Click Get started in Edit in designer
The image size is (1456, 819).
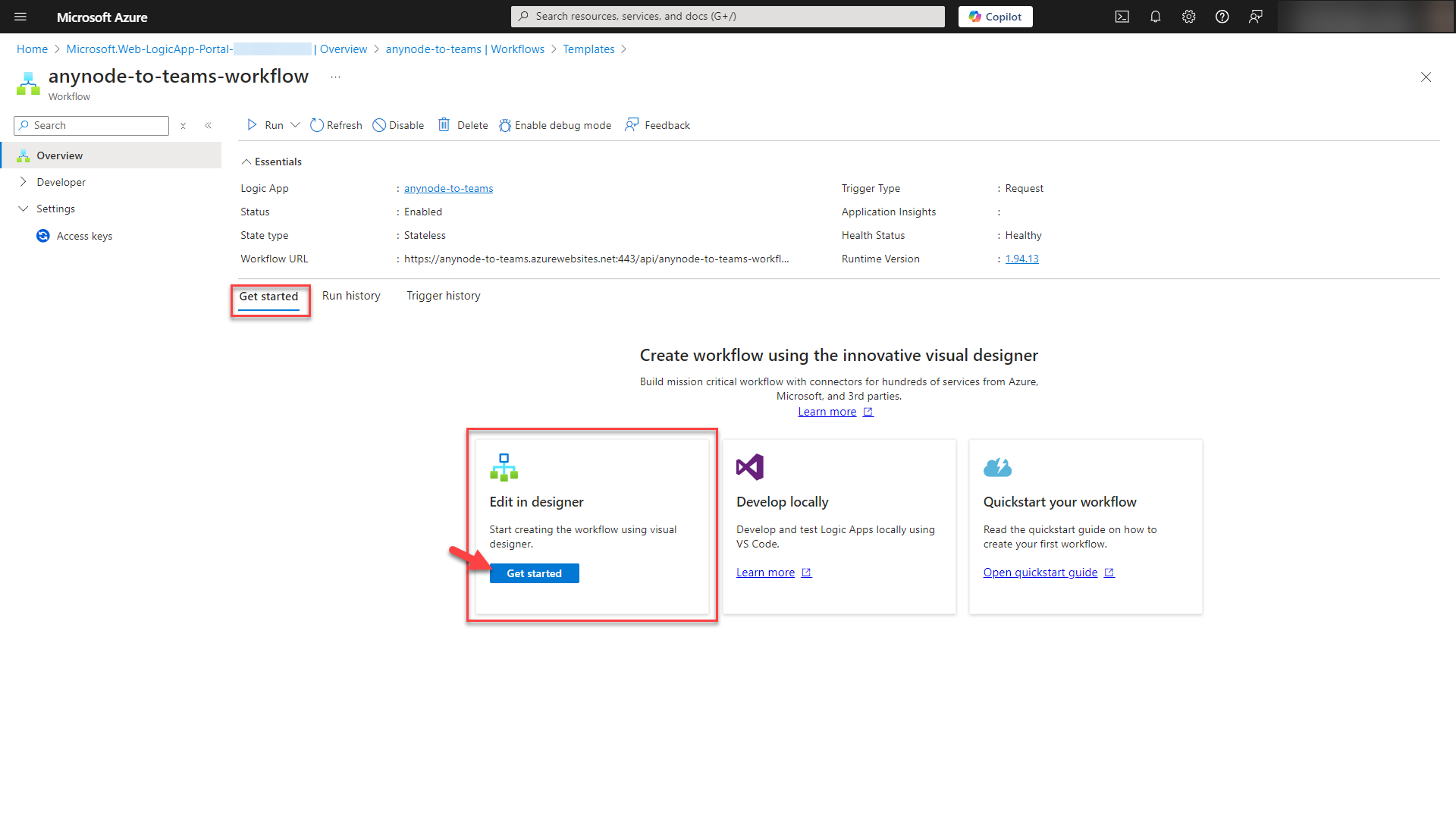tap(534, 573)
